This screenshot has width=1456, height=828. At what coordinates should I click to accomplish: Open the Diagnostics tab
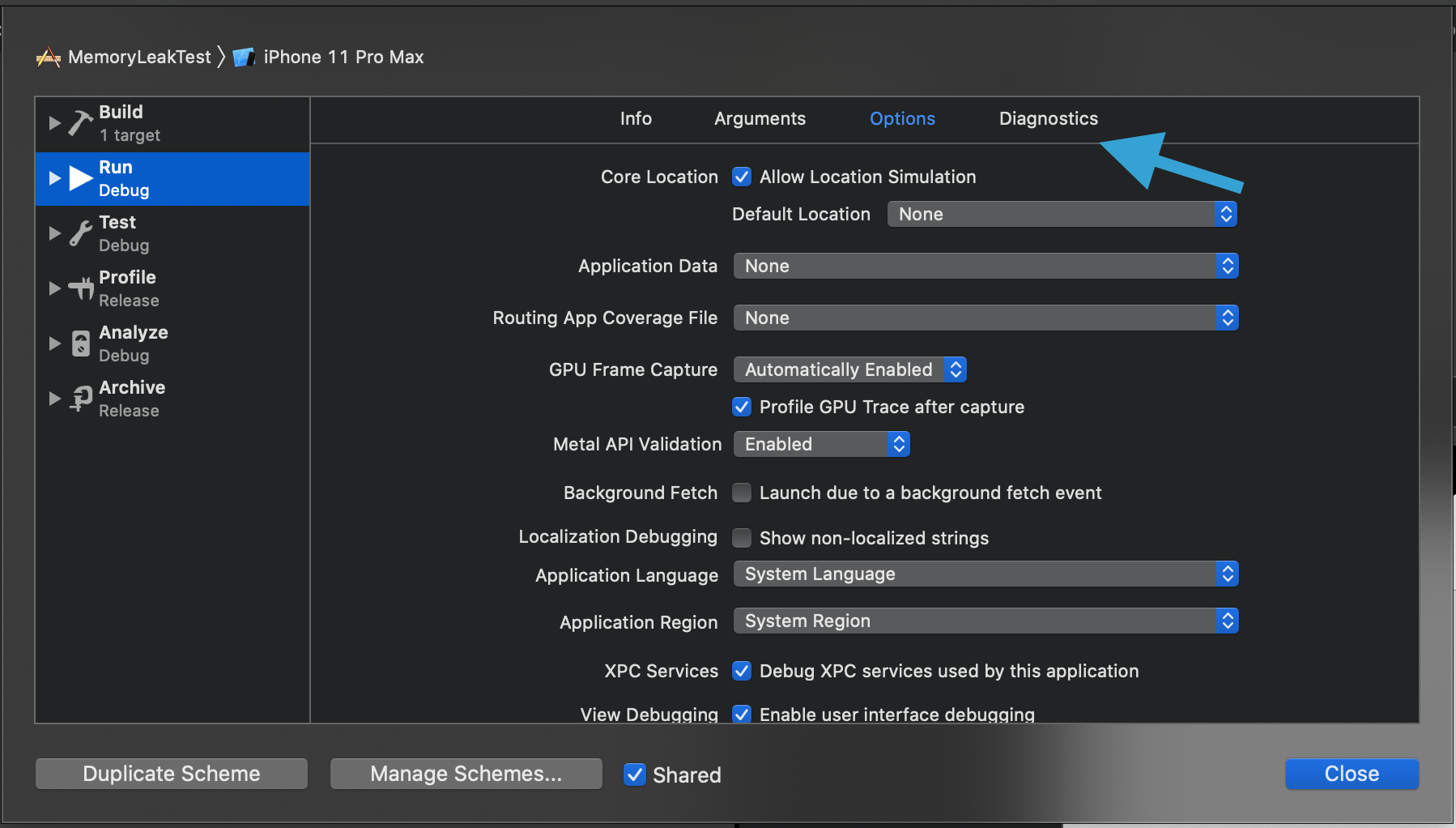tap(1048, 119)
